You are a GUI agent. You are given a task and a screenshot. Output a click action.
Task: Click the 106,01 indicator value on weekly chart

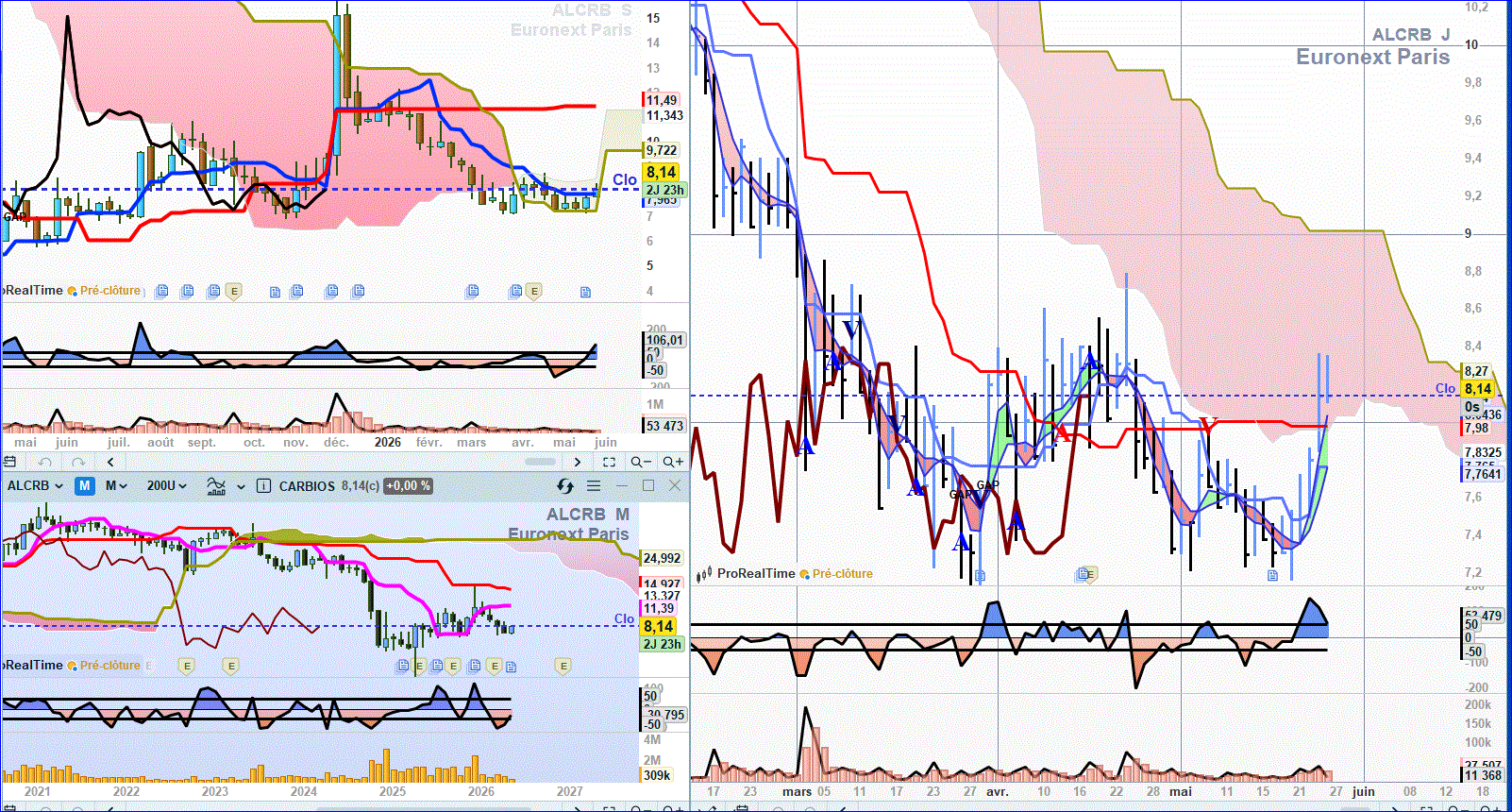point(665,340)
